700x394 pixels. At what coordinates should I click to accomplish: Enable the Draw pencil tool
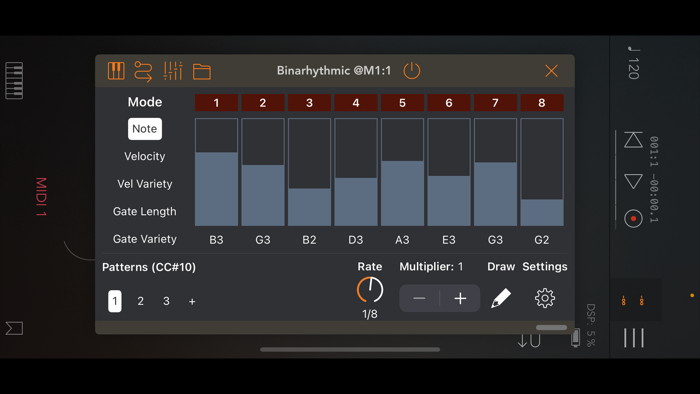pos(501,298)
